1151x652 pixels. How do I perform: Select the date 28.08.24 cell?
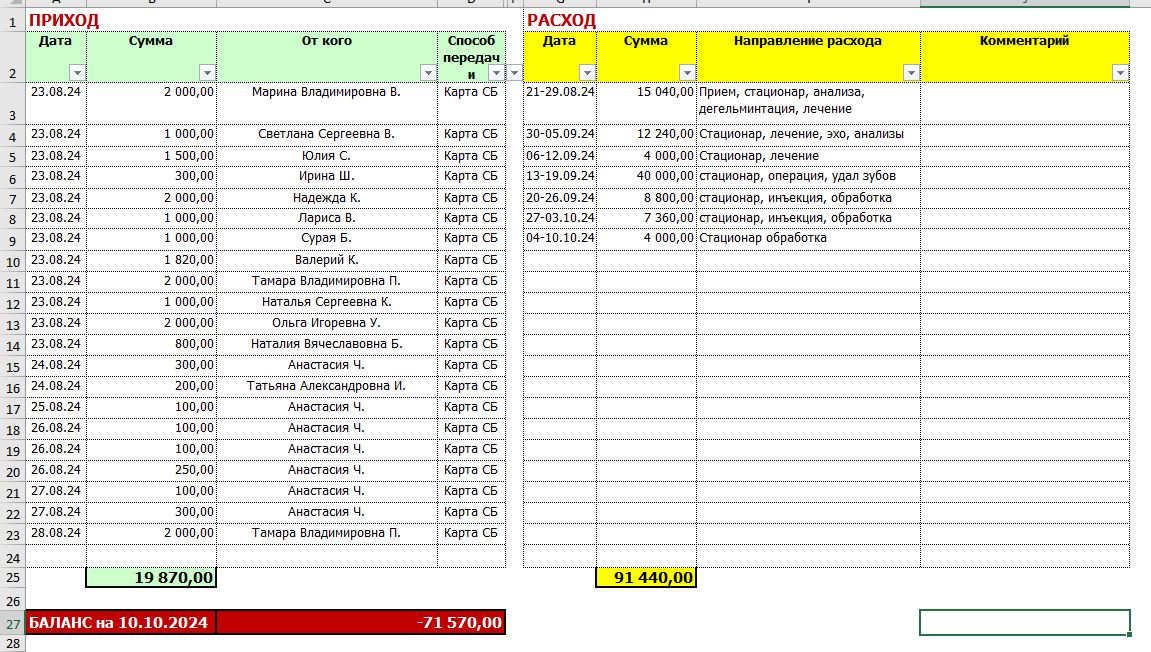(57, 533)
